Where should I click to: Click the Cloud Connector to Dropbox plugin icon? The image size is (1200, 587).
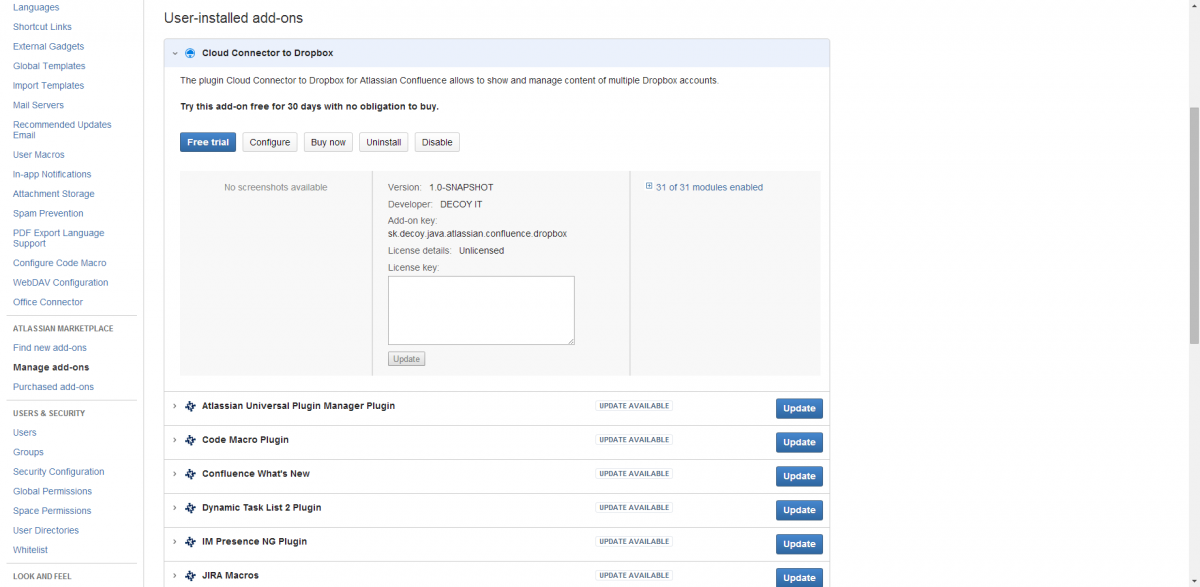(x=190, y=53)
